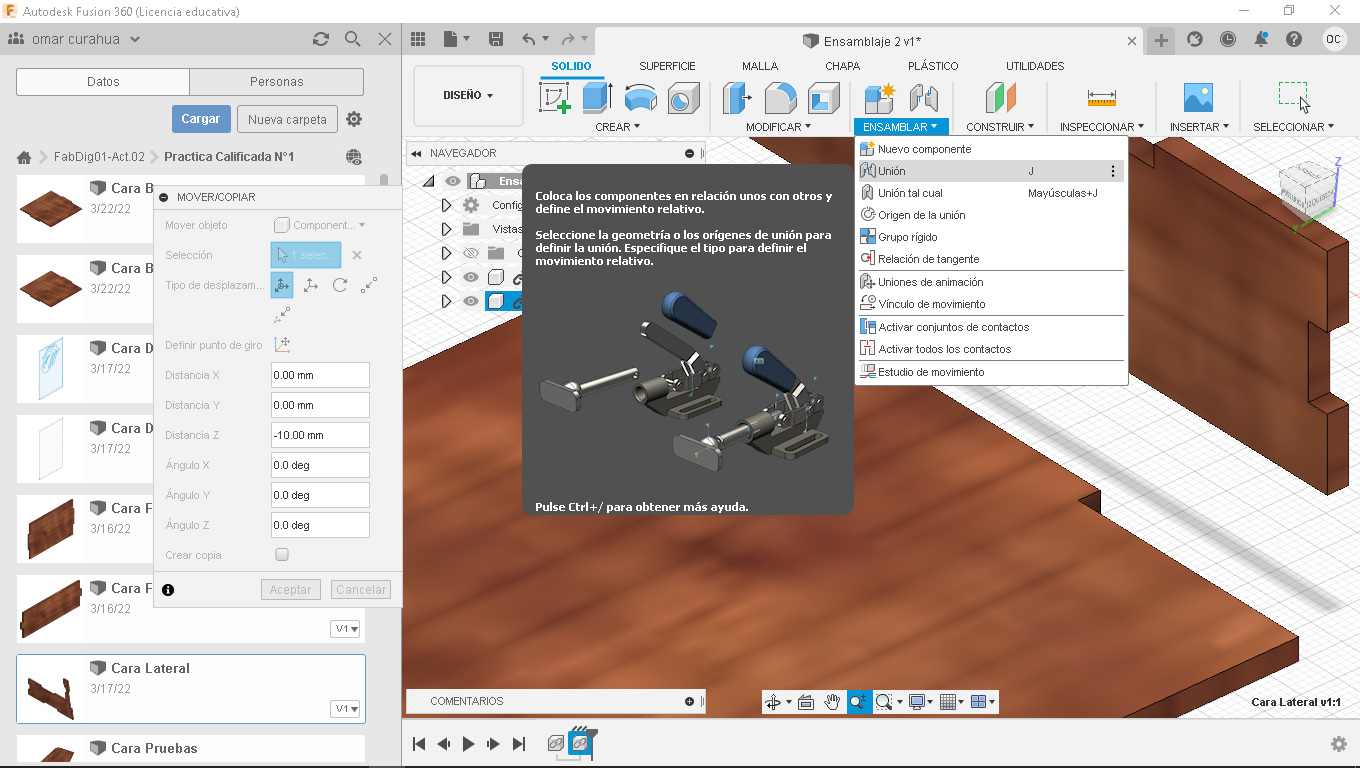Click the Definir punto de giro icon

click(x=282, y=345)
